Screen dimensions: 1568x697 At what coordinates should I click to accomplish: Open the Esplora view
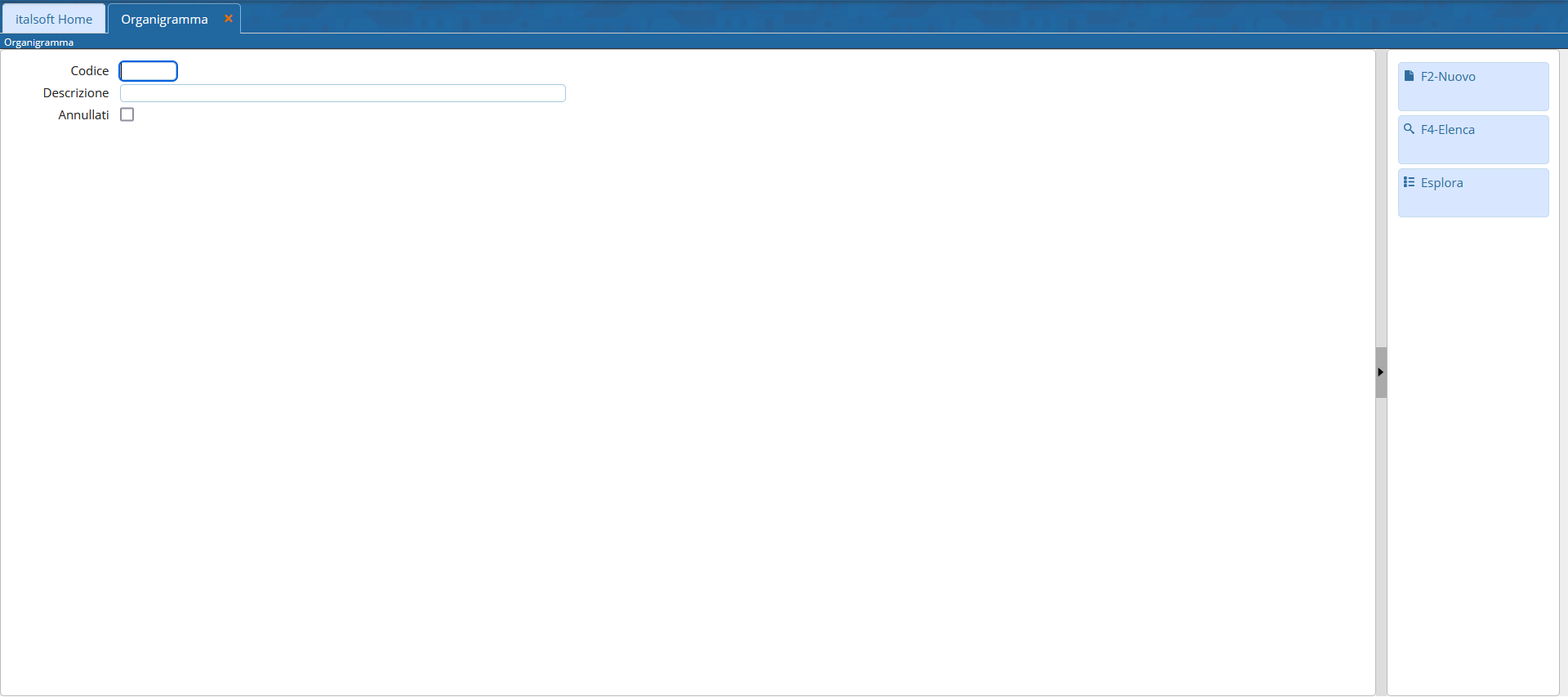1473,193
